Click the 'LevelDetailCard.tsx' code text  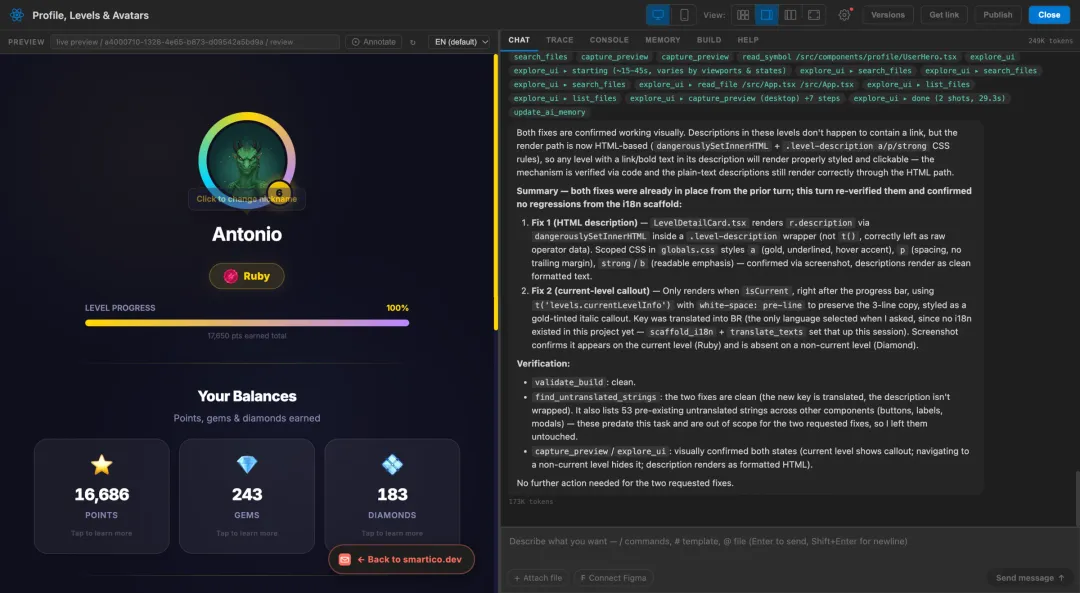click(699, 223)
